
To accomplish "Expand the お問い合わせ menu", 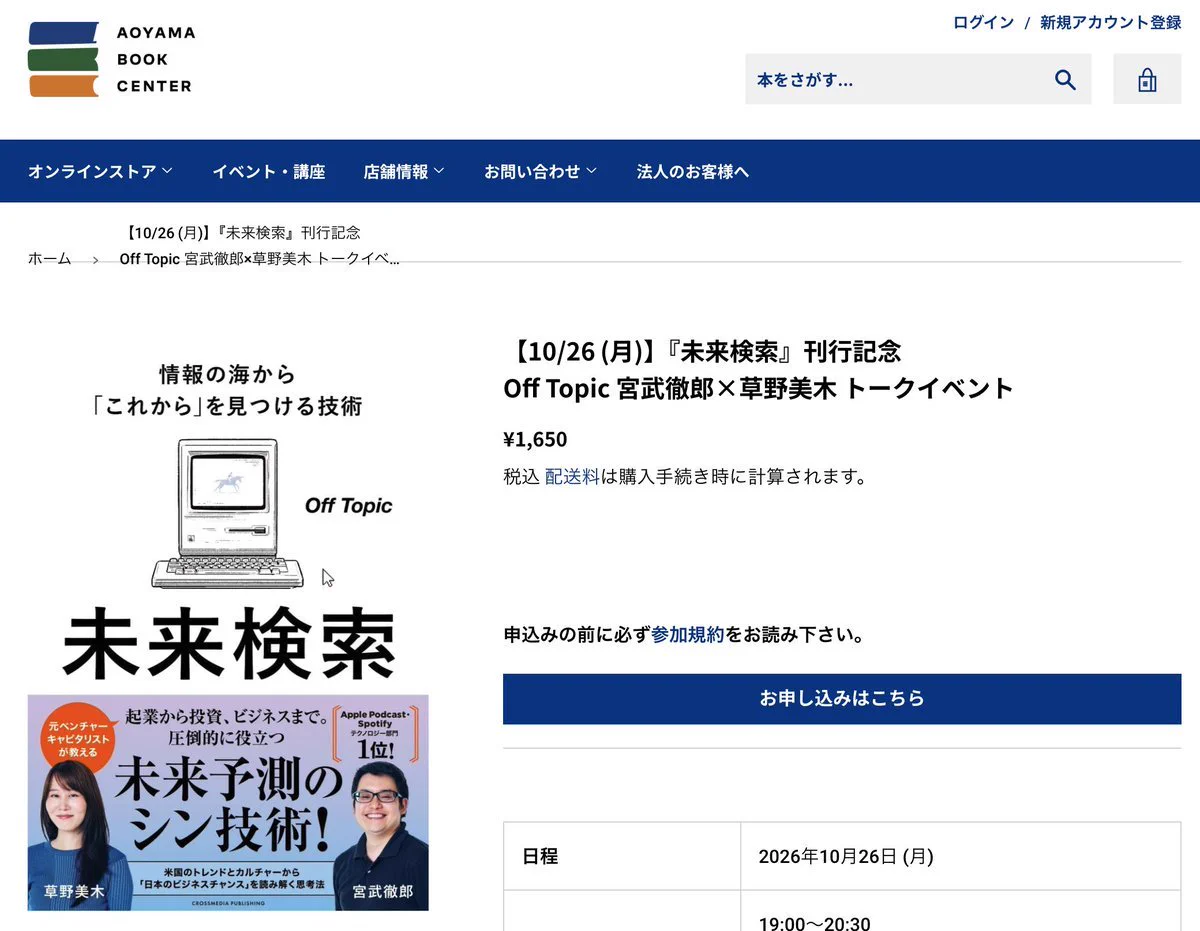I will 540,171.
